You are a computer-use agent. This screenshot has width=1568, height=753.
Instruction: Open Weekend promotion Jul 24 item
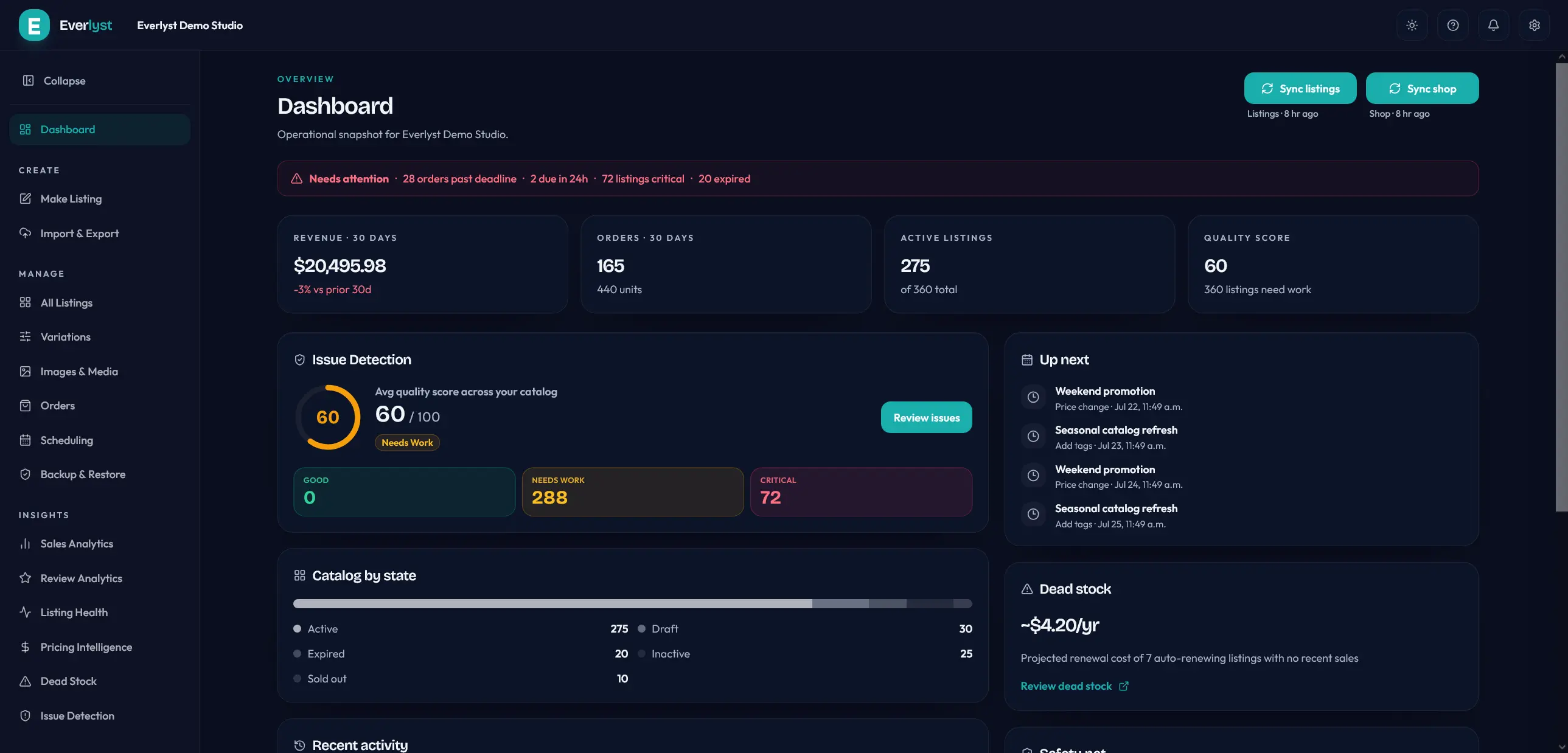coord(1242,477)
